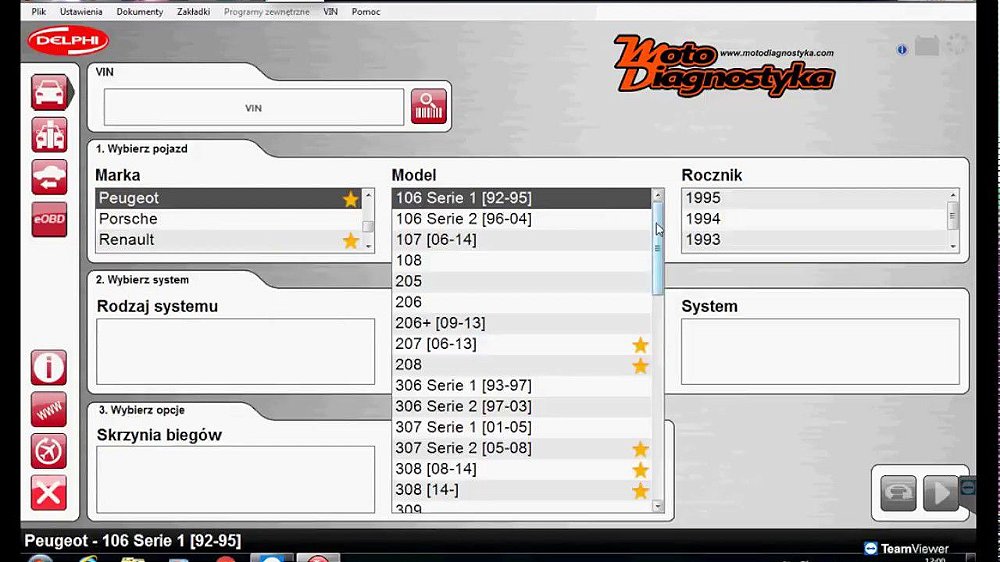
Task: Click Model list bottom scroll arrow
Action: [657, 506]
